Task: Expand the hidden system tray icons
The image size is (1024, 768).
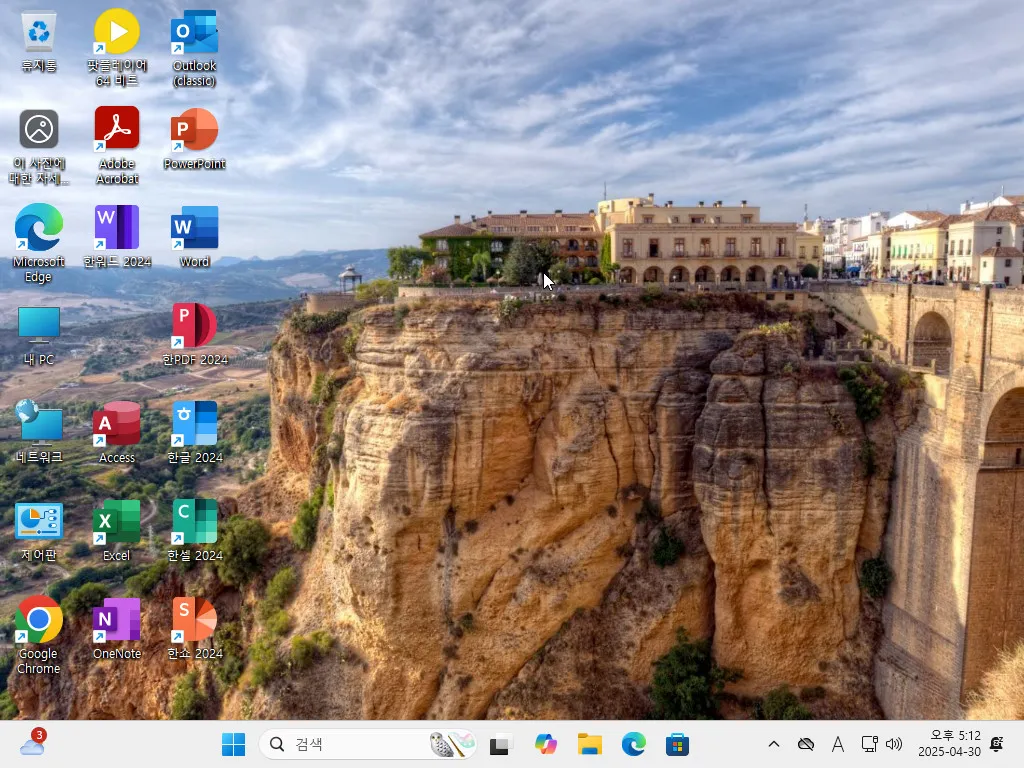Action: coord(773,745)
